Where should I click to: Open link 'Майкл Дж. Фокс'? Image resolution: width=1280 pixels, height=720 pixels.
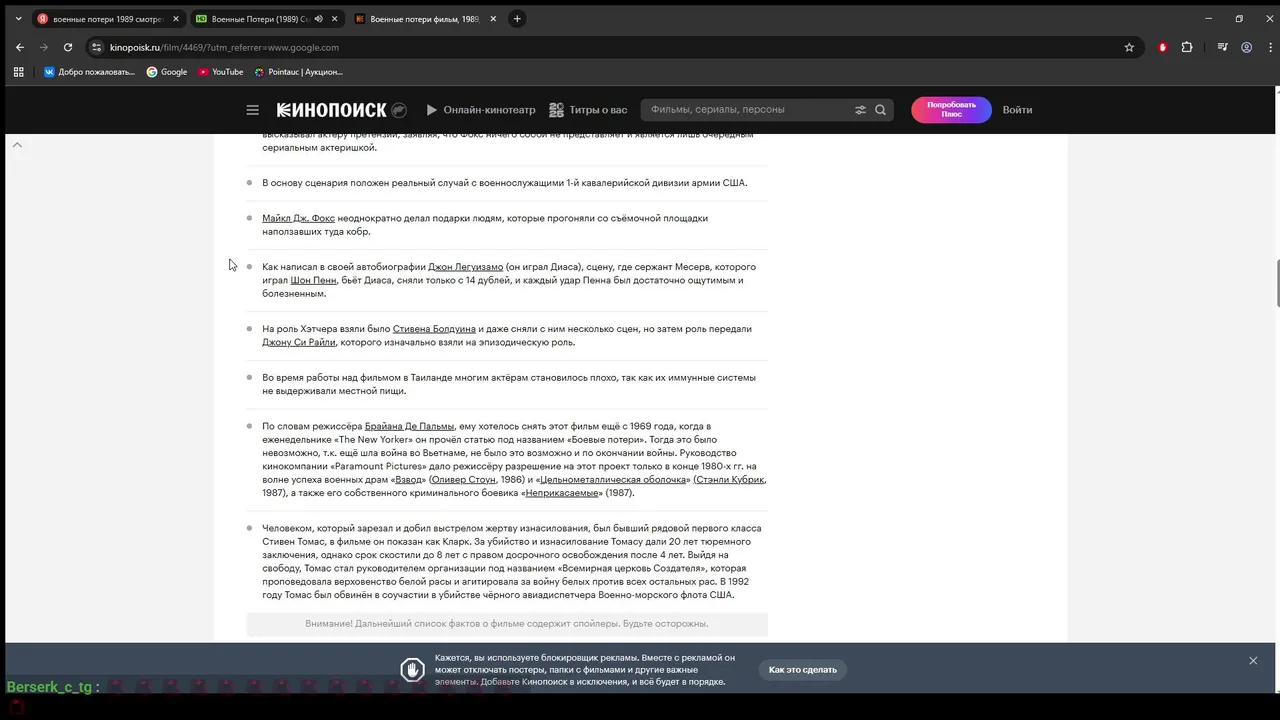[298, 218]
